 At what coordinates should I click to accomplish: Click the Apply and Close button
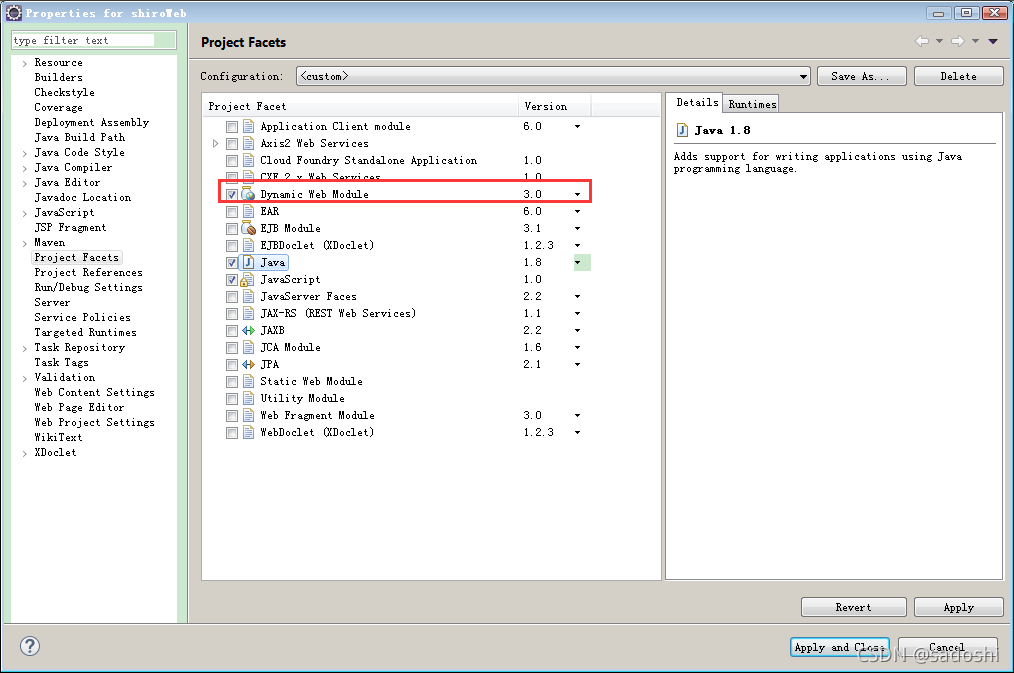click(839, 647)
